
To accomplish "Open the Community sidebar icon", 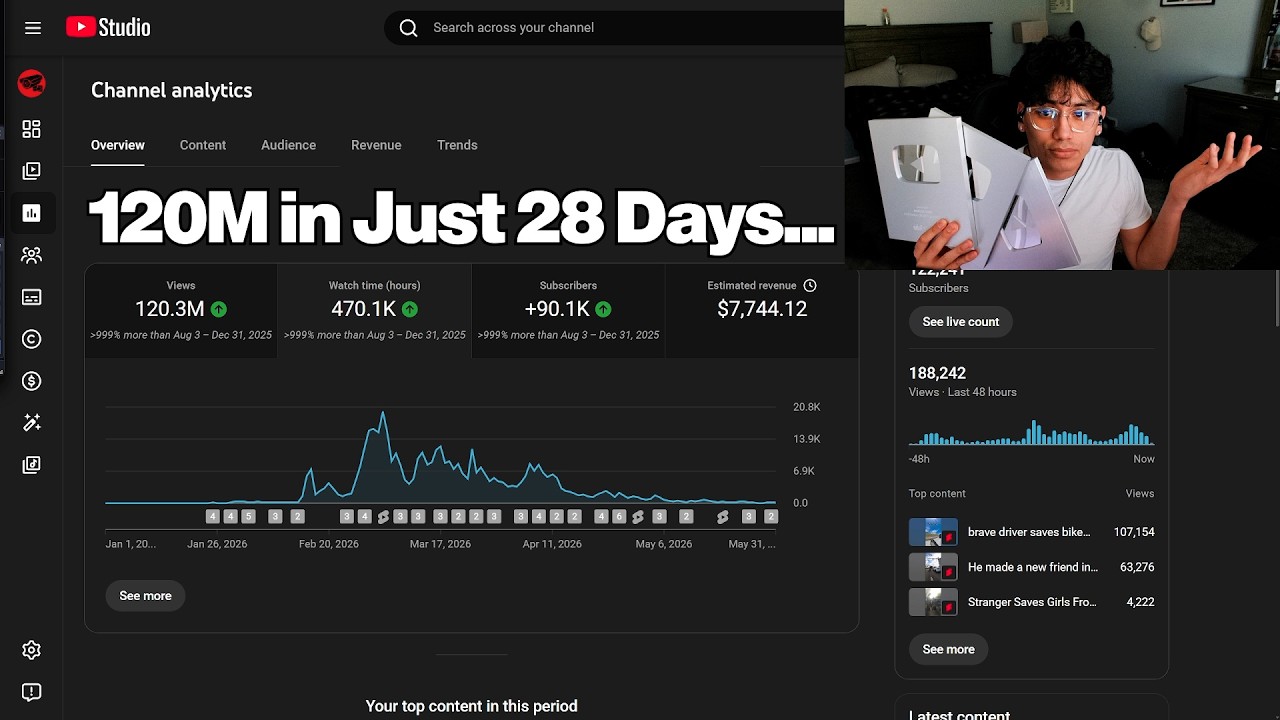I will (x=32, y=255).
